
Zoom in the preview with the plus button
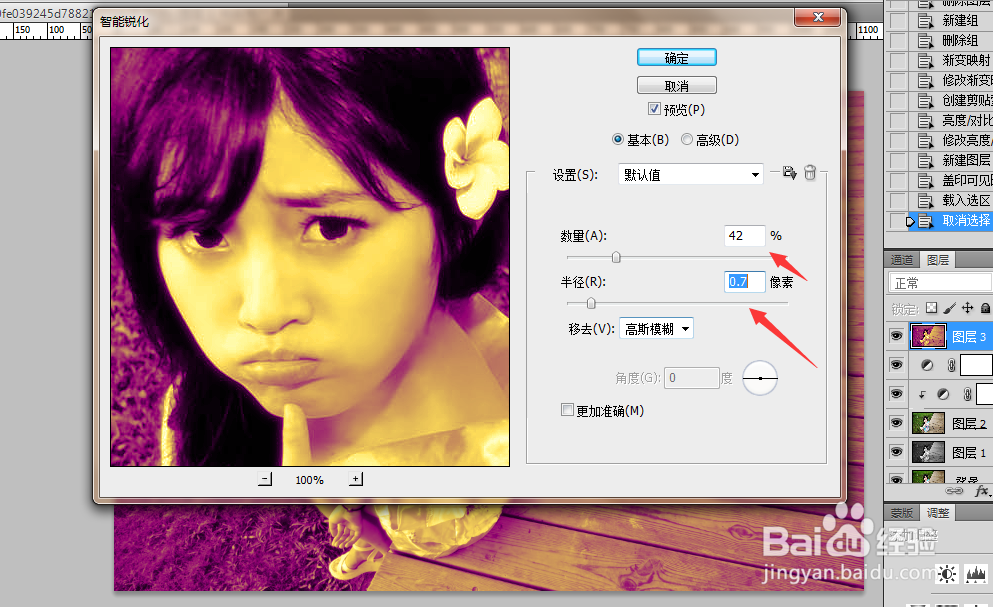[356, 479]
